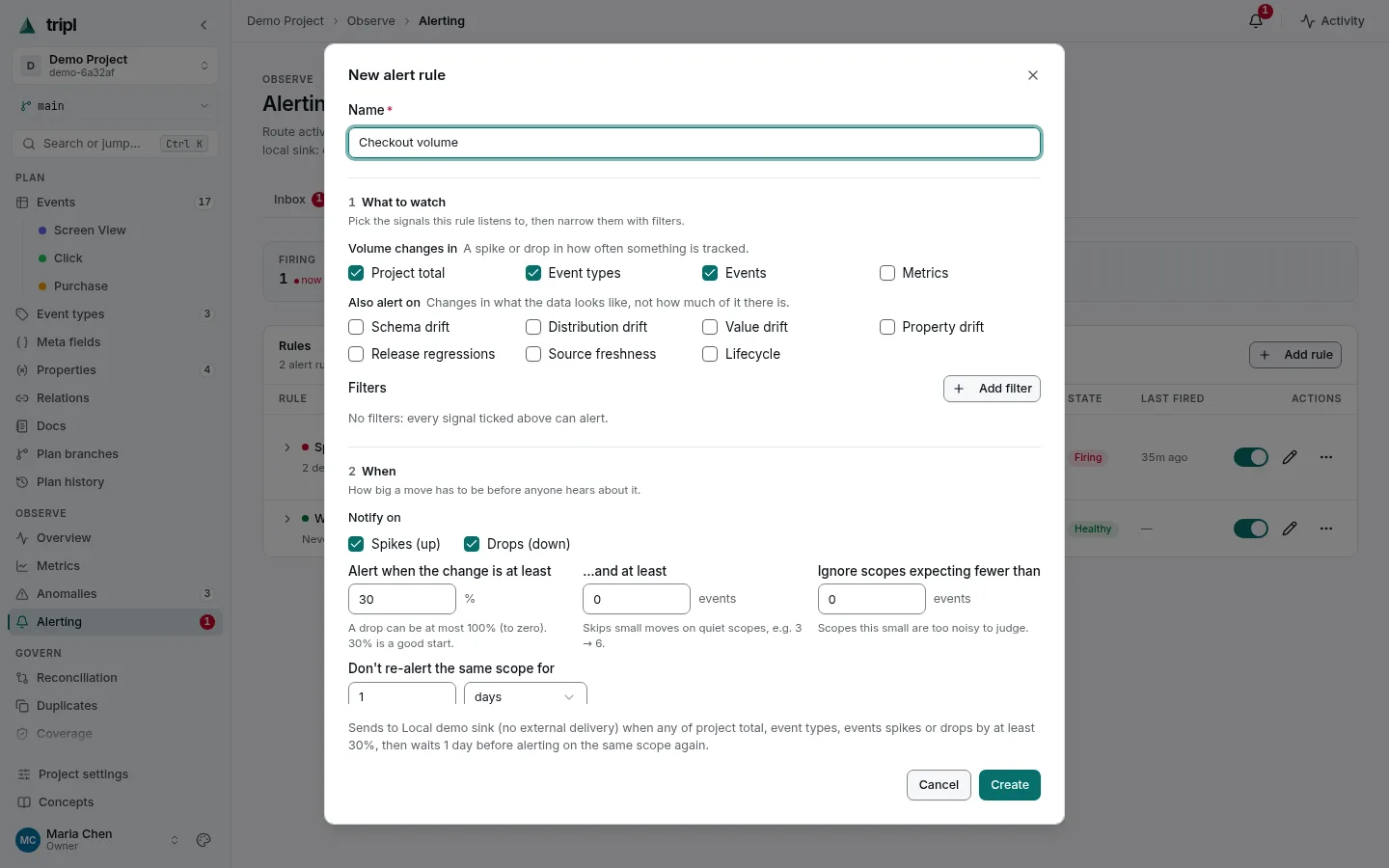Open the main branch selector
Screen dimensions: 1389x868
(x=115, y=106)
